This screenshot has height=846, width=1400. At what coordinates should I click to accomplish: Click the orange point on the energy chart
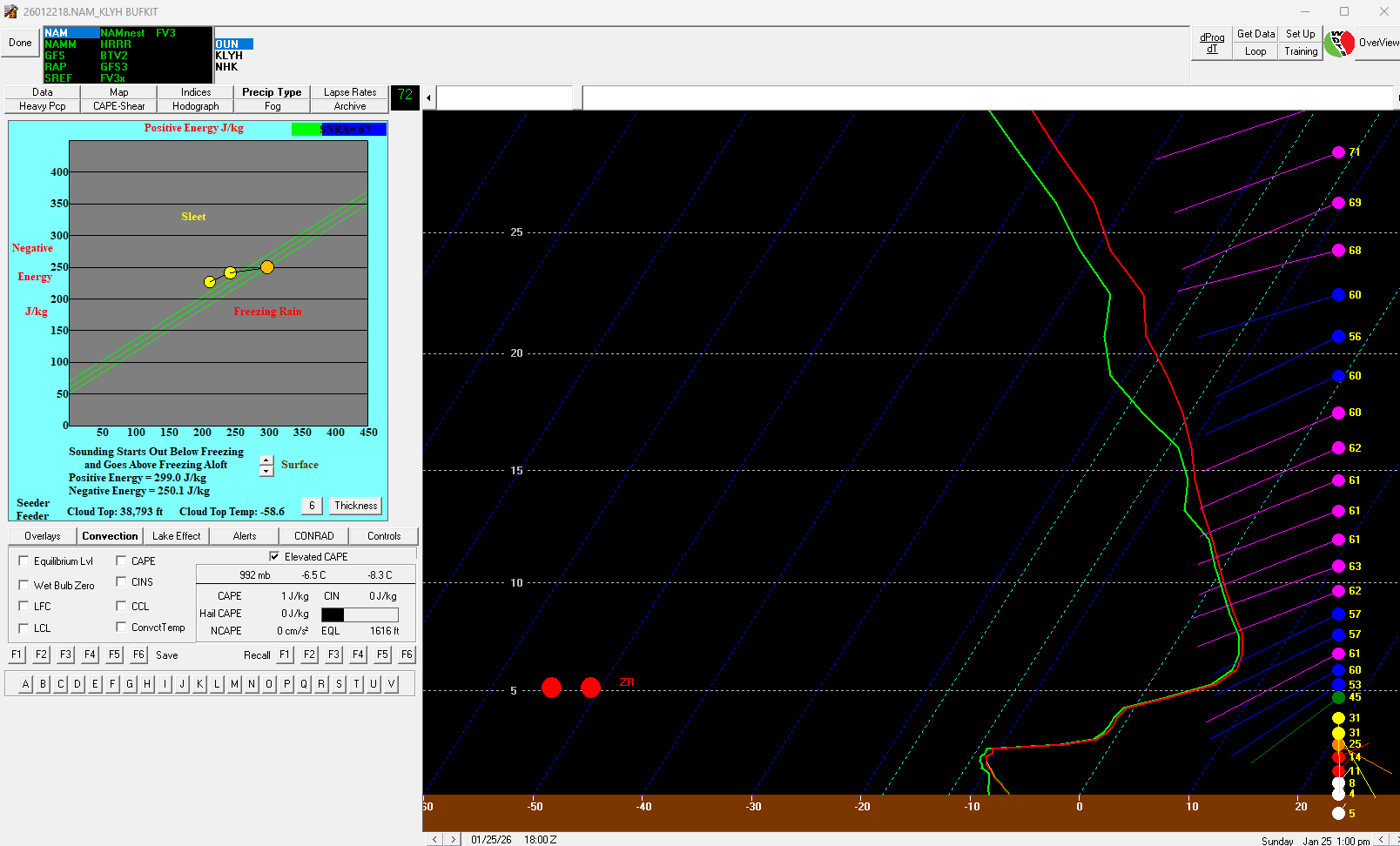pos(267,267)
